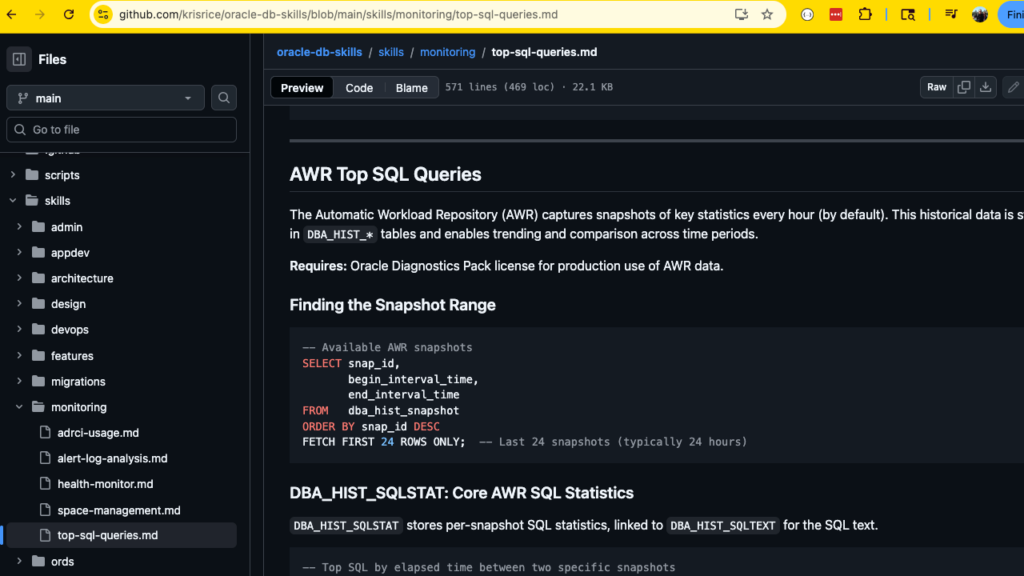Go to oracle-db-skills breadcrumb link
1024x576 pixels.
tap(319, 52)
